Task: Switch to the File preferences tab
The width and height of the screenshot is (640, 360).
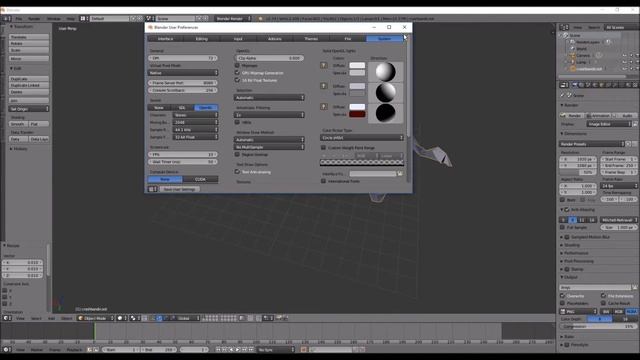Action: point(347,39)
